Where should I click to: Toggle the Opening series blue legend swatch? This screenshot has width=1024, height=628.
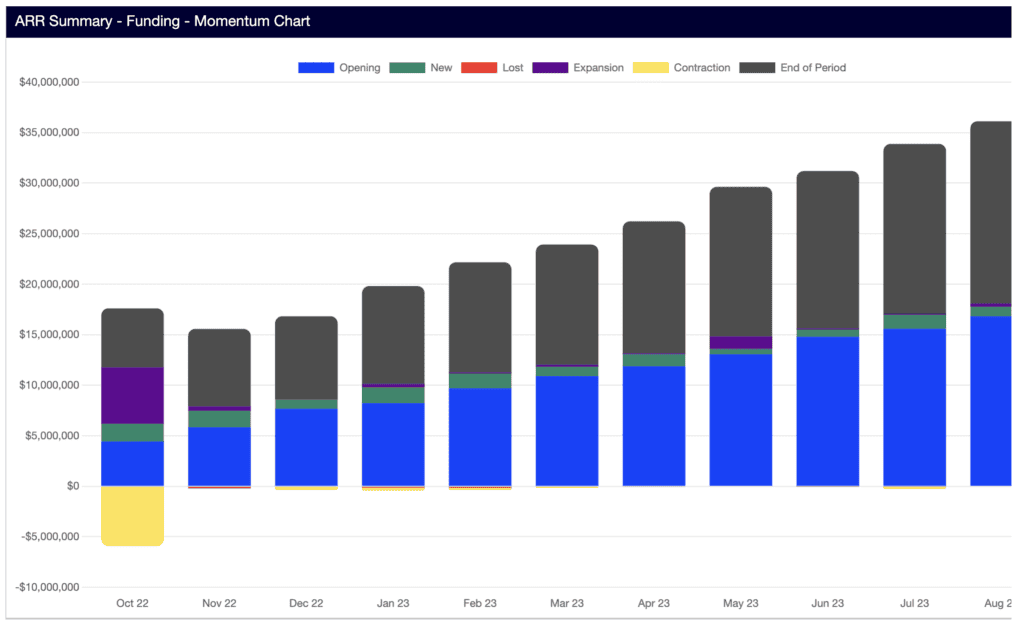(x=315, y=68)
